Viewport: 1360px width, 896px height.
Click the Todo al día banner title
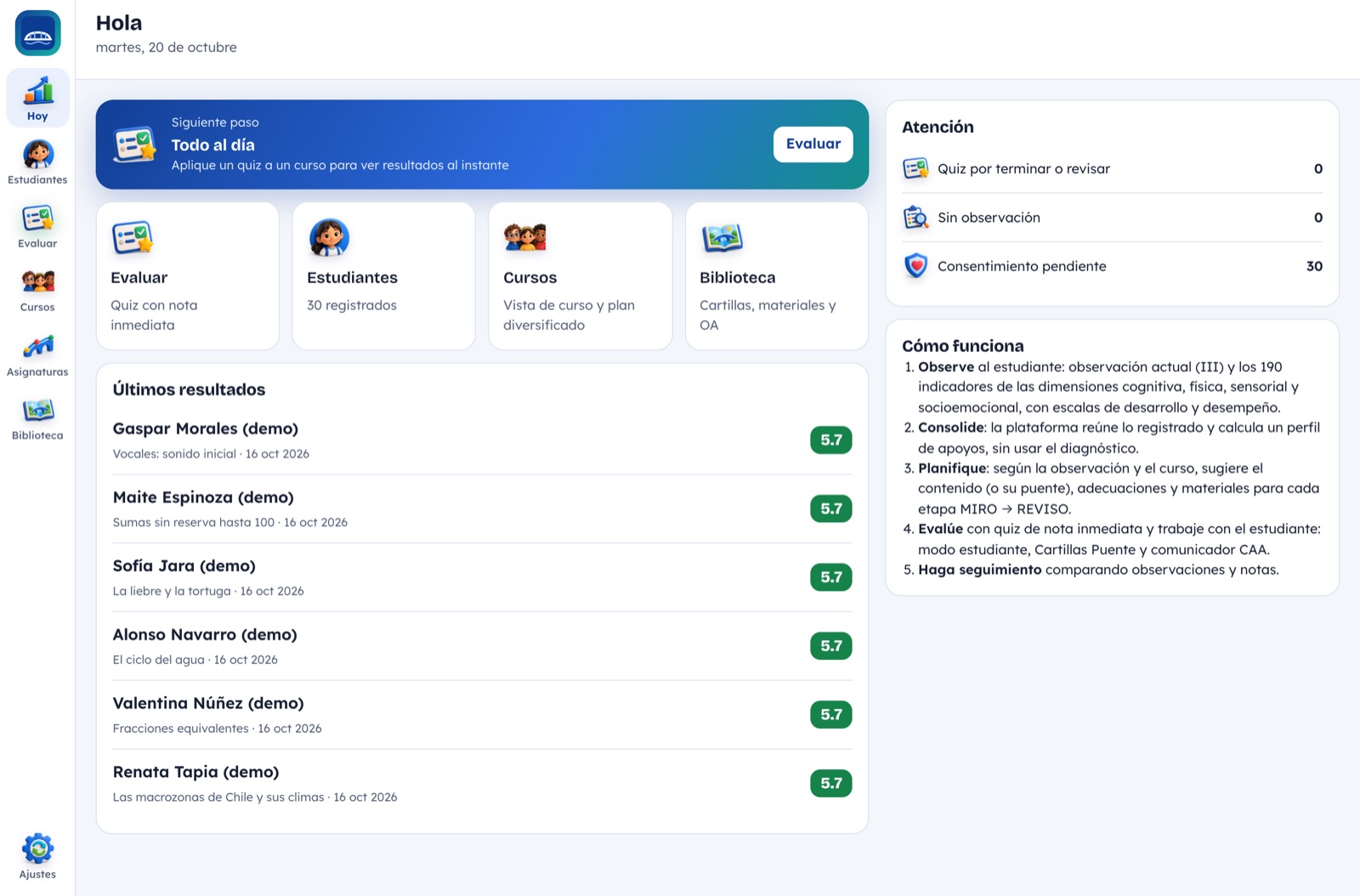point(213,145)
